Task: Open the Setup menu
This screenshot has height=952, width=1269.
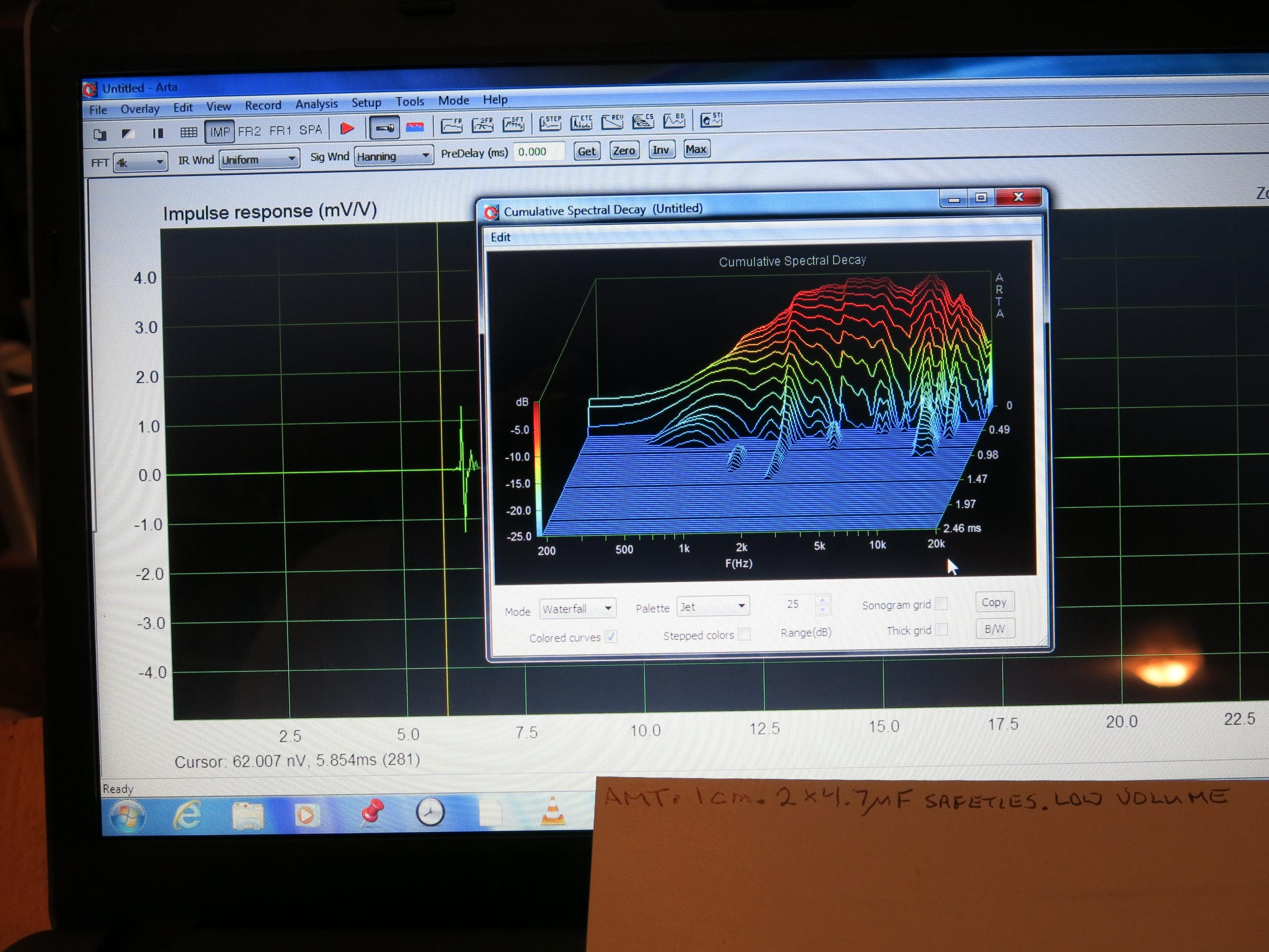Action: [366, 102]
